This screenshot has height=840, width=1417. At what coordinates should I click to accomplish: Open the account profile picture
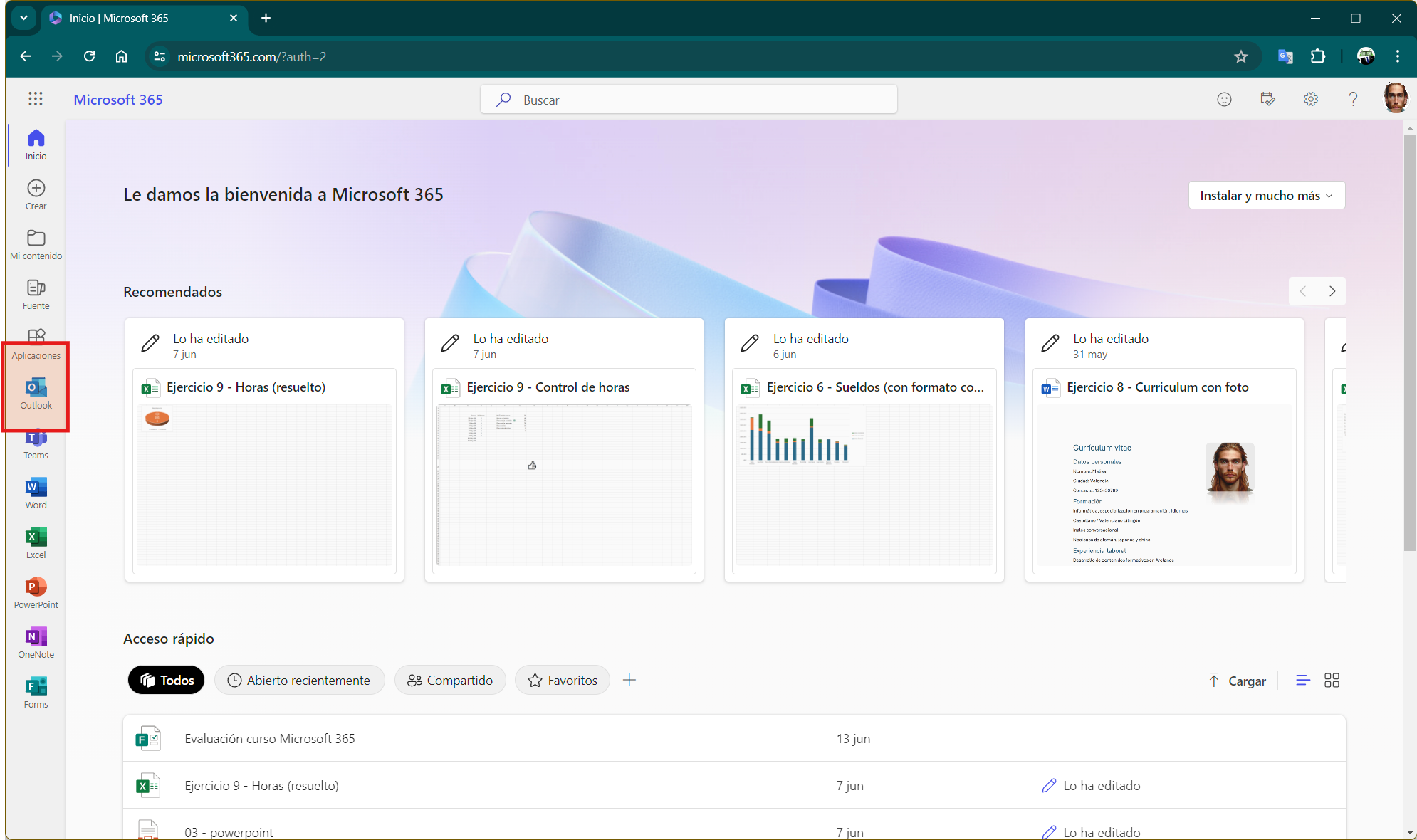[x=1396, y=98]
